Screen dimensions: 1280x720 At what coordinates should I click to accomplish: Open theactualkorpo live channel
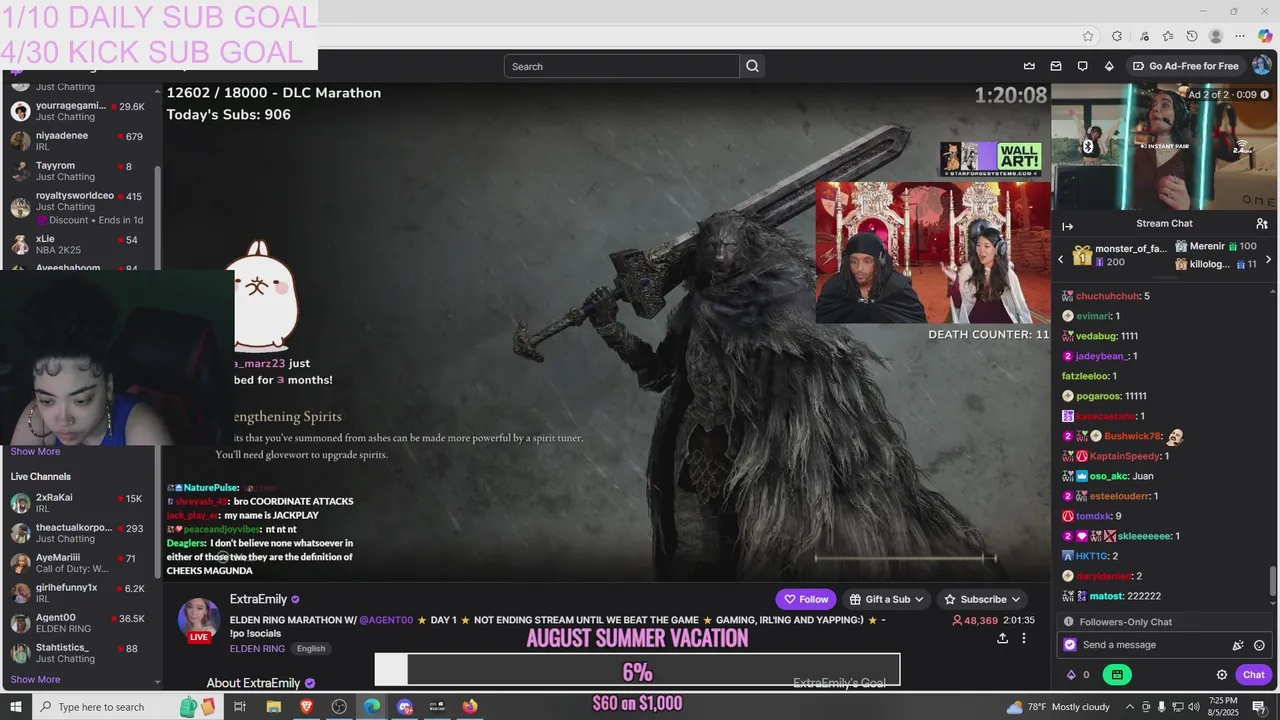(x=80, y=532)
